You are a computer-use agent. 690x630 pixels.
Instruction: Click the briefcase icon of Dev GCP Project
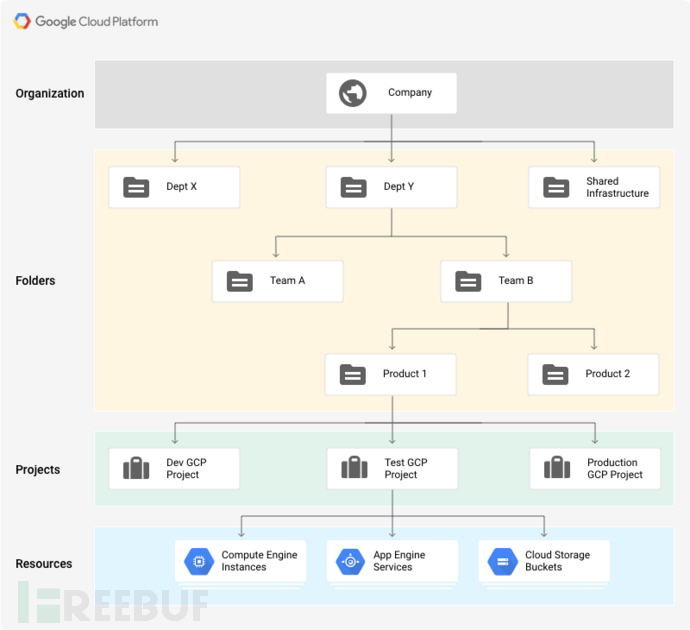click(x=136, y=468)
